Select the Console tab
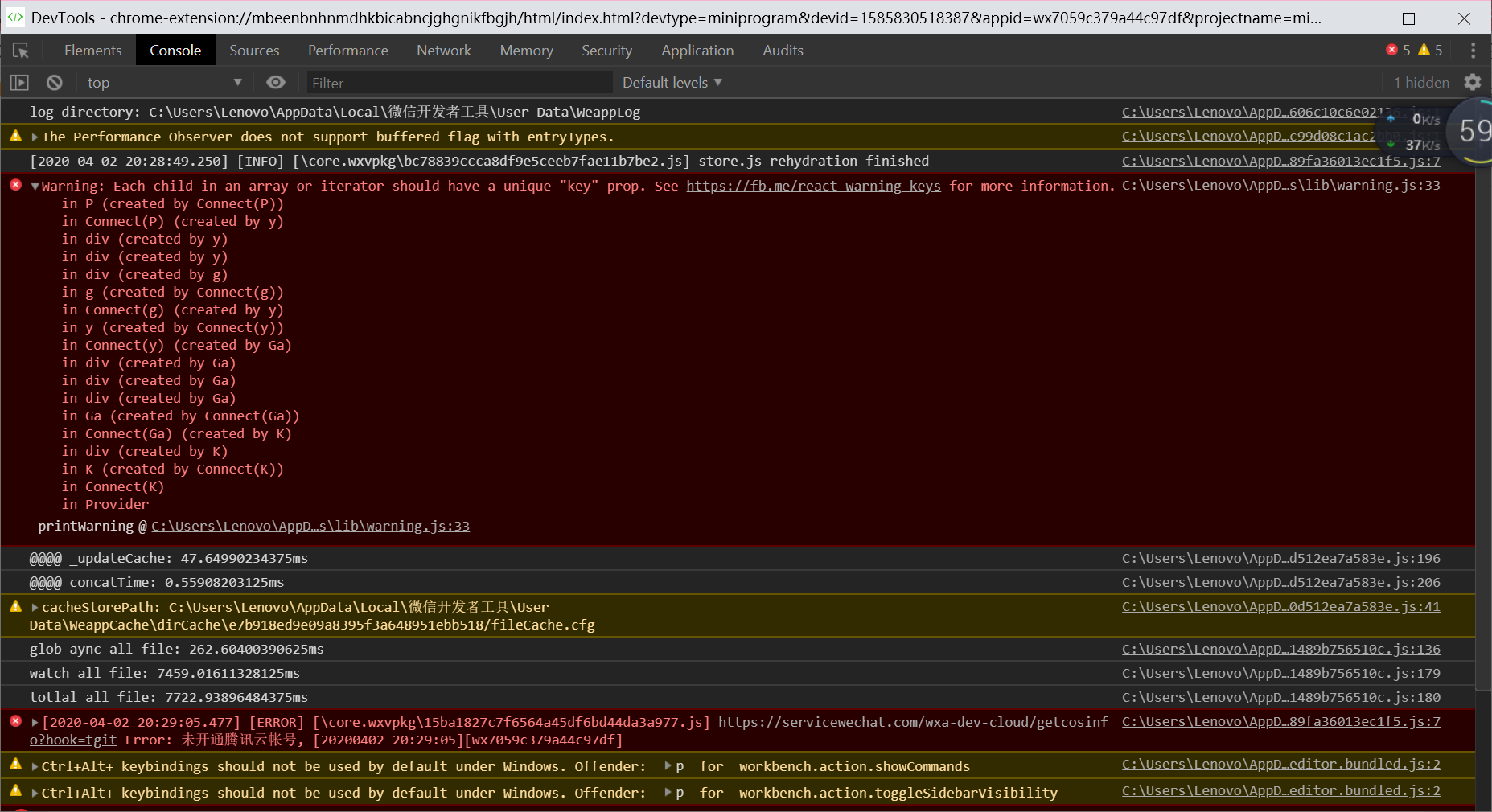 click(x=175, y=51)
